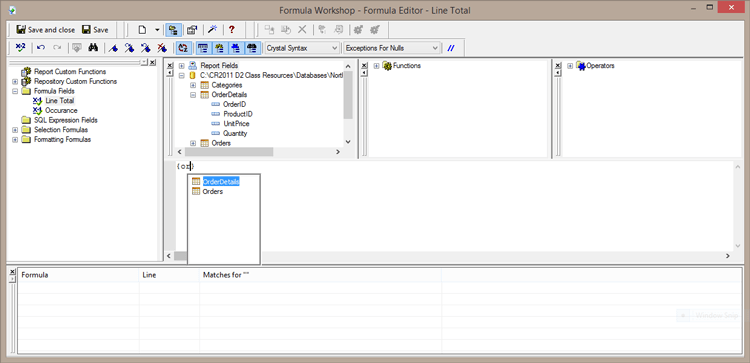The image size is (750, 363).
Task: Toggle a bookmark with the flag icon
Action: point(113,48)
